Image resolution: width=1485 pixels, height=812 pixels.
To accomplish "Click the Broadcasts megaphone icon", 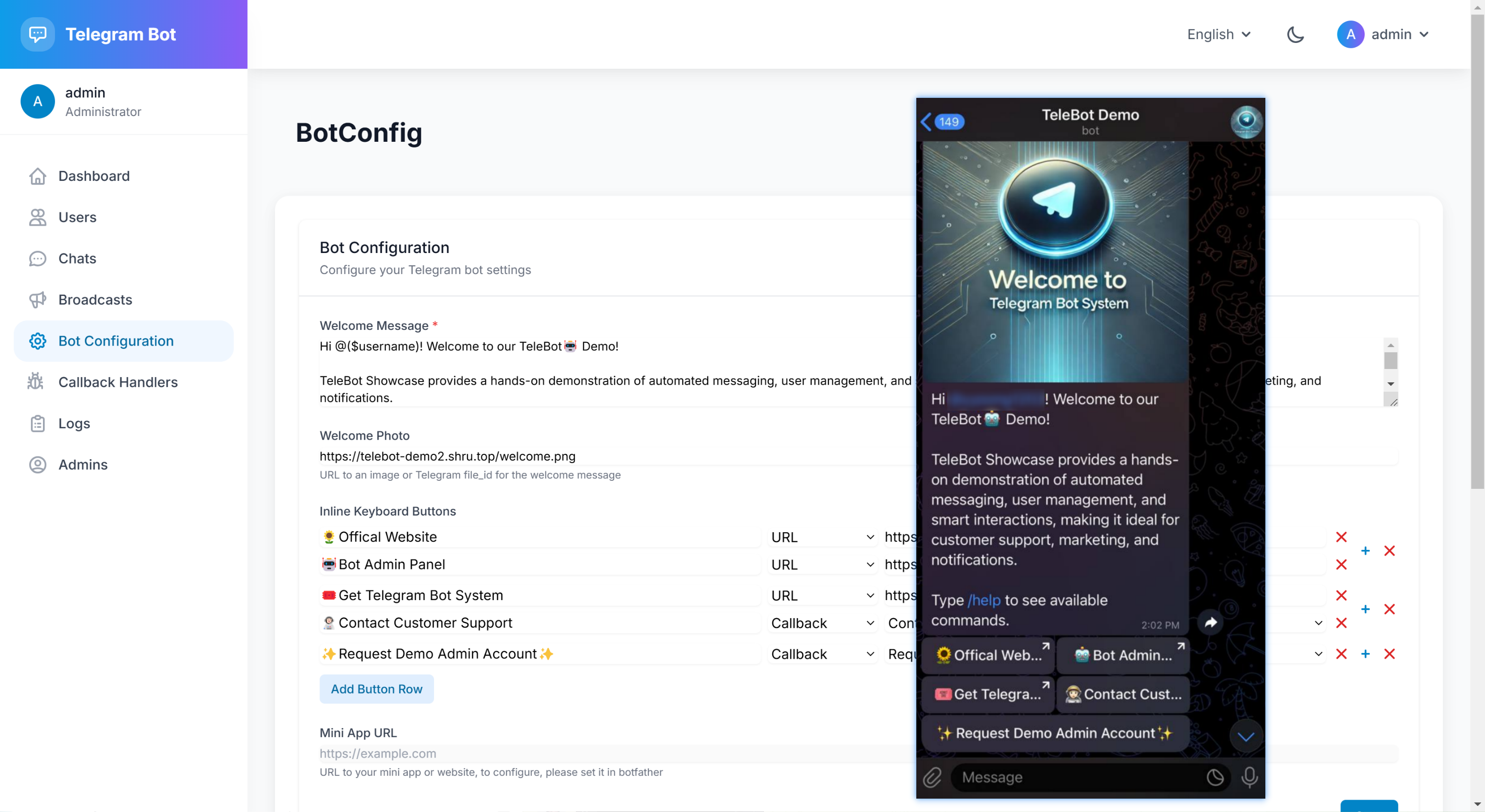I will [37, 300].
